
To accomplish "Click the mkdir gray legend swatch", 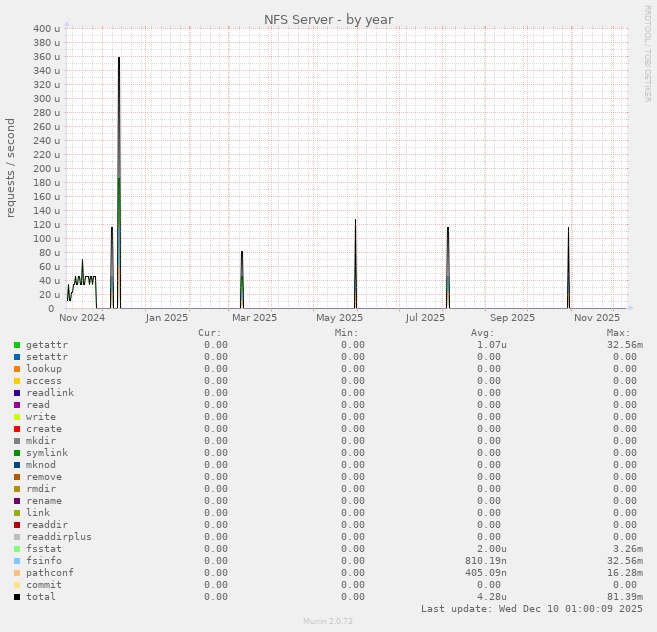I will coord(17,441).
